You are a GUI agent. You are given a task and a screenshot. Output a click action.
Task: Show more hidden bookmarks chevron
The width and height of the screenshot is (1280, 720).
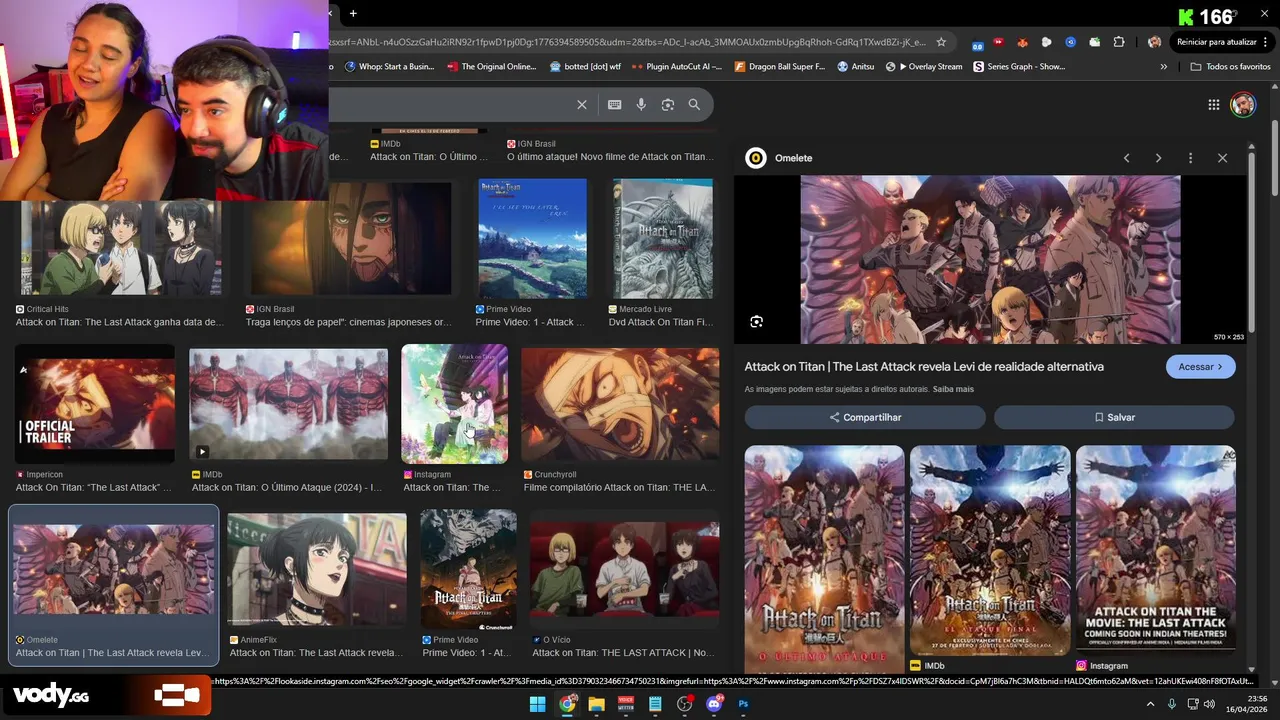click(x=1163, y=67)
